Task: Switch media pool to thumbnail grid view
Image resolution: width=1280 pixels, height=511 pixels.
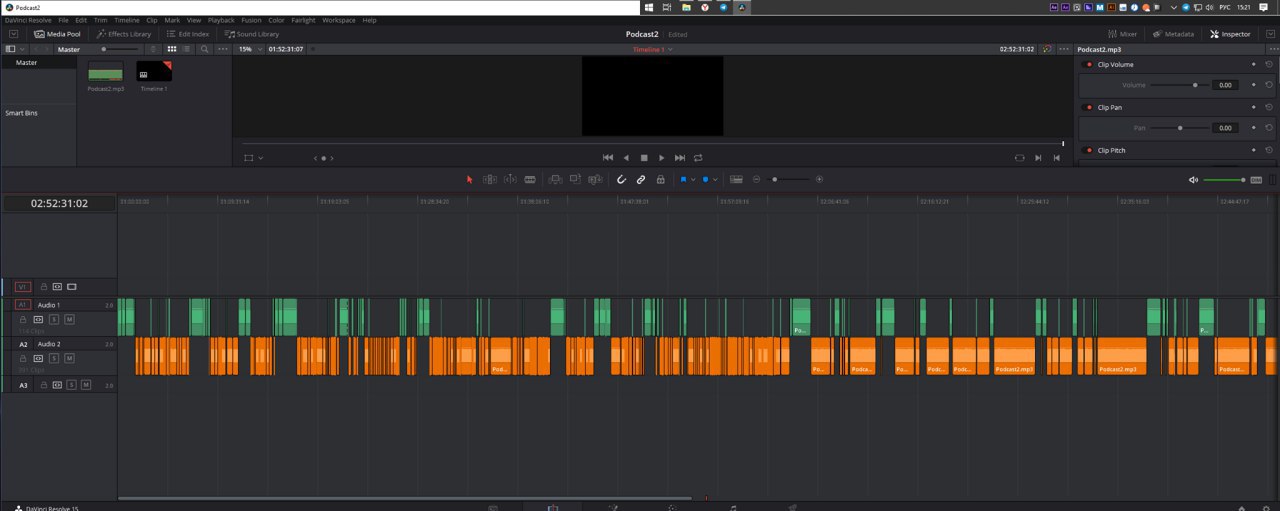Action: pyautogui.click(x=172, y=49)
